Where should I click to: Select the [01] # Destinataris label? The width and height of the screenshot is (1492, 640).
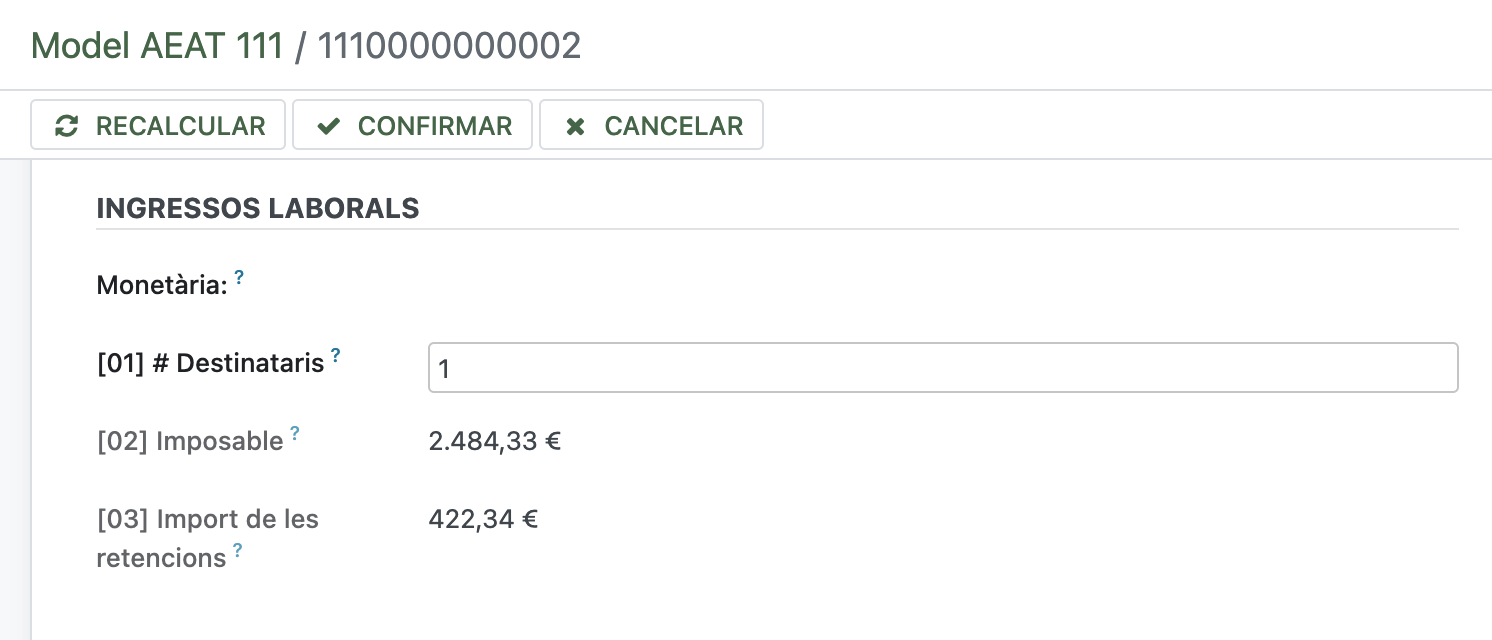tap(210, 363)
